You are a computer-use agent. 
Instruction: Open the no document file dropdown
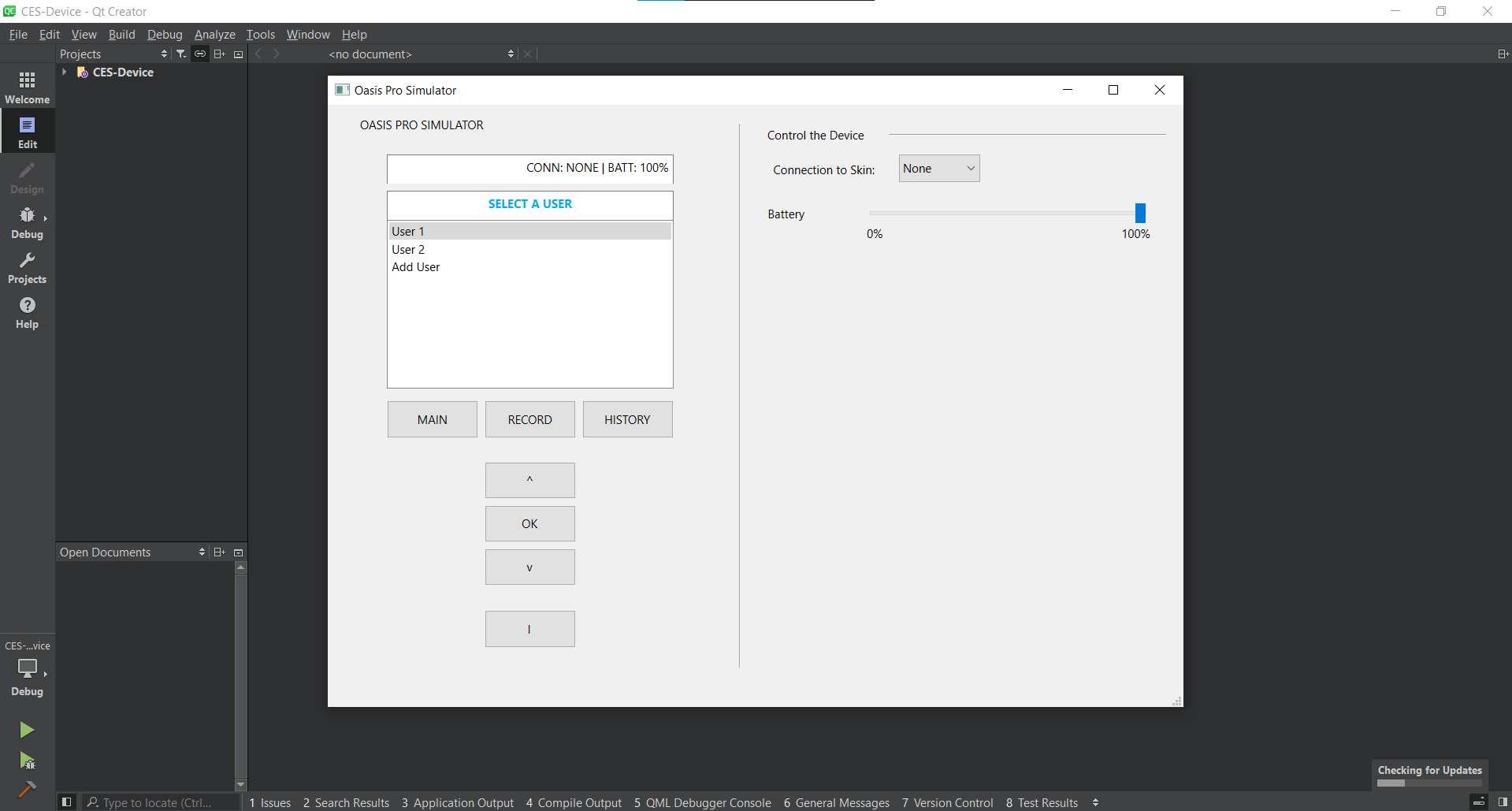[x=422, y=54]
